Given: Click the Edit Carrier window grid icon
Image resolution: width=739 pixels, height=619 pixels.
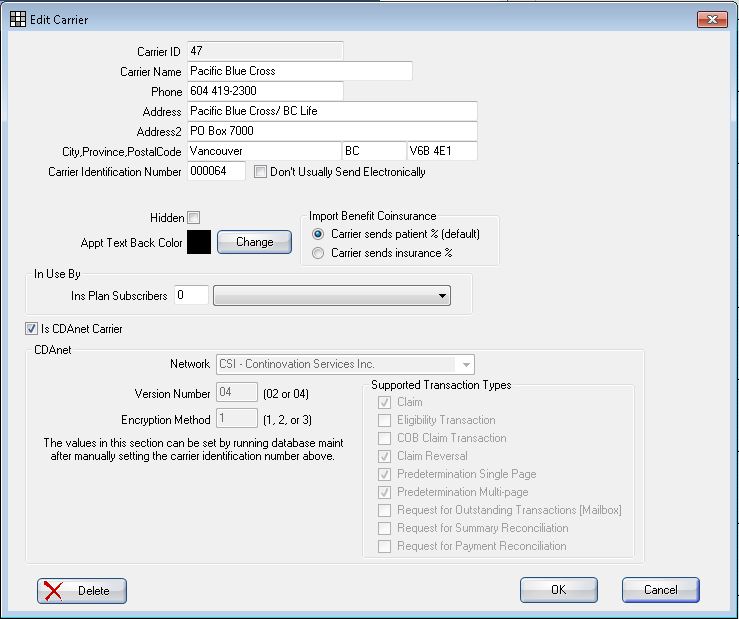Looking at the screenshot, I should (18, 19).
